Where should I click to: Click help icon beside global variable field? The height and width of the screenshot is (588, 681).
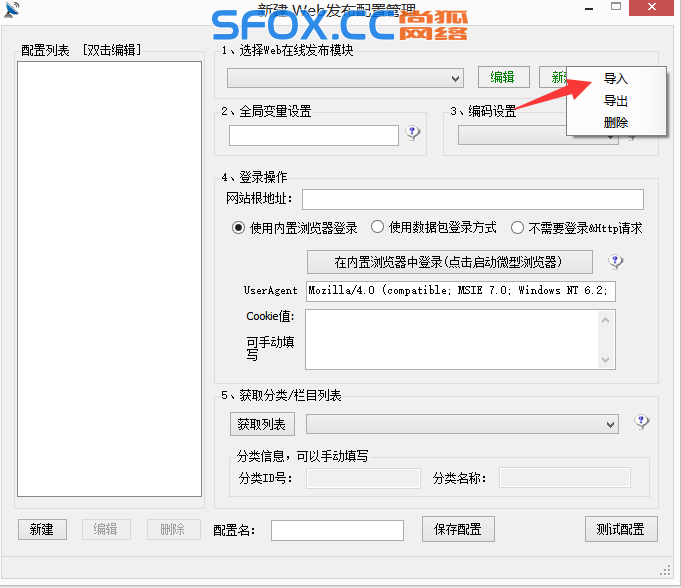click(412, 133)
